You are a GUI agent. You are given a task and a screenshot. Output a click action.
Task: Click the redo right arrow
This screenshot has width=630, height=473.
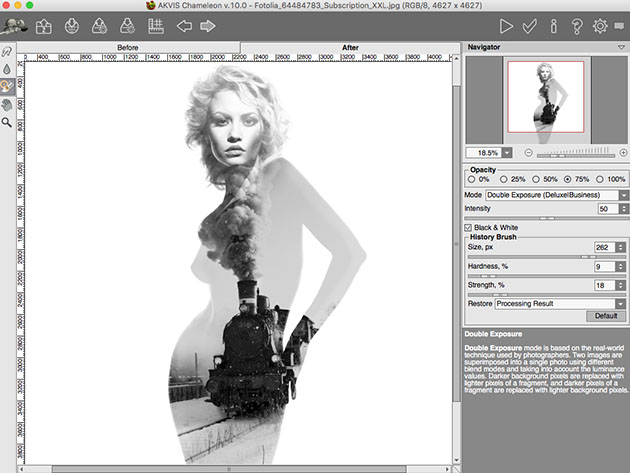click(208, 26)
